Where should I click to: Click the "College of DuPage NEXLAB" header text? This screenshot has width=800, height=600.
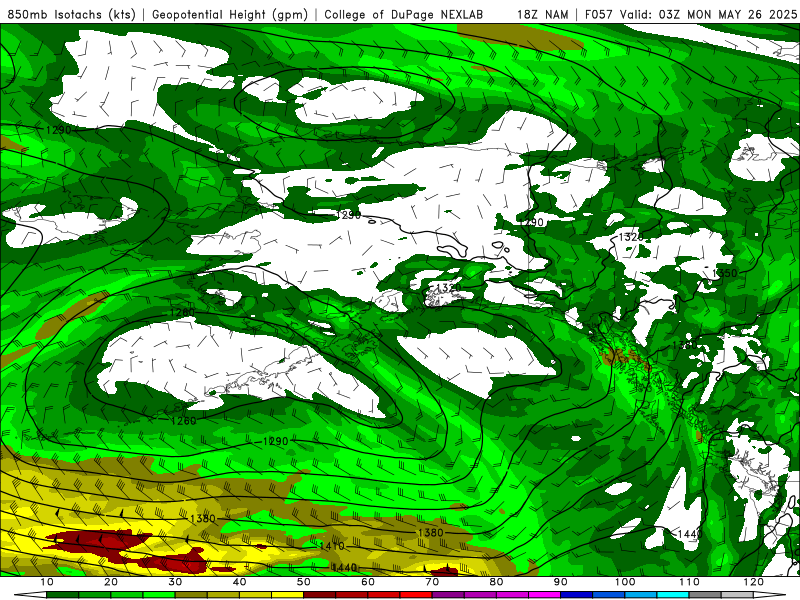point(404,14)
